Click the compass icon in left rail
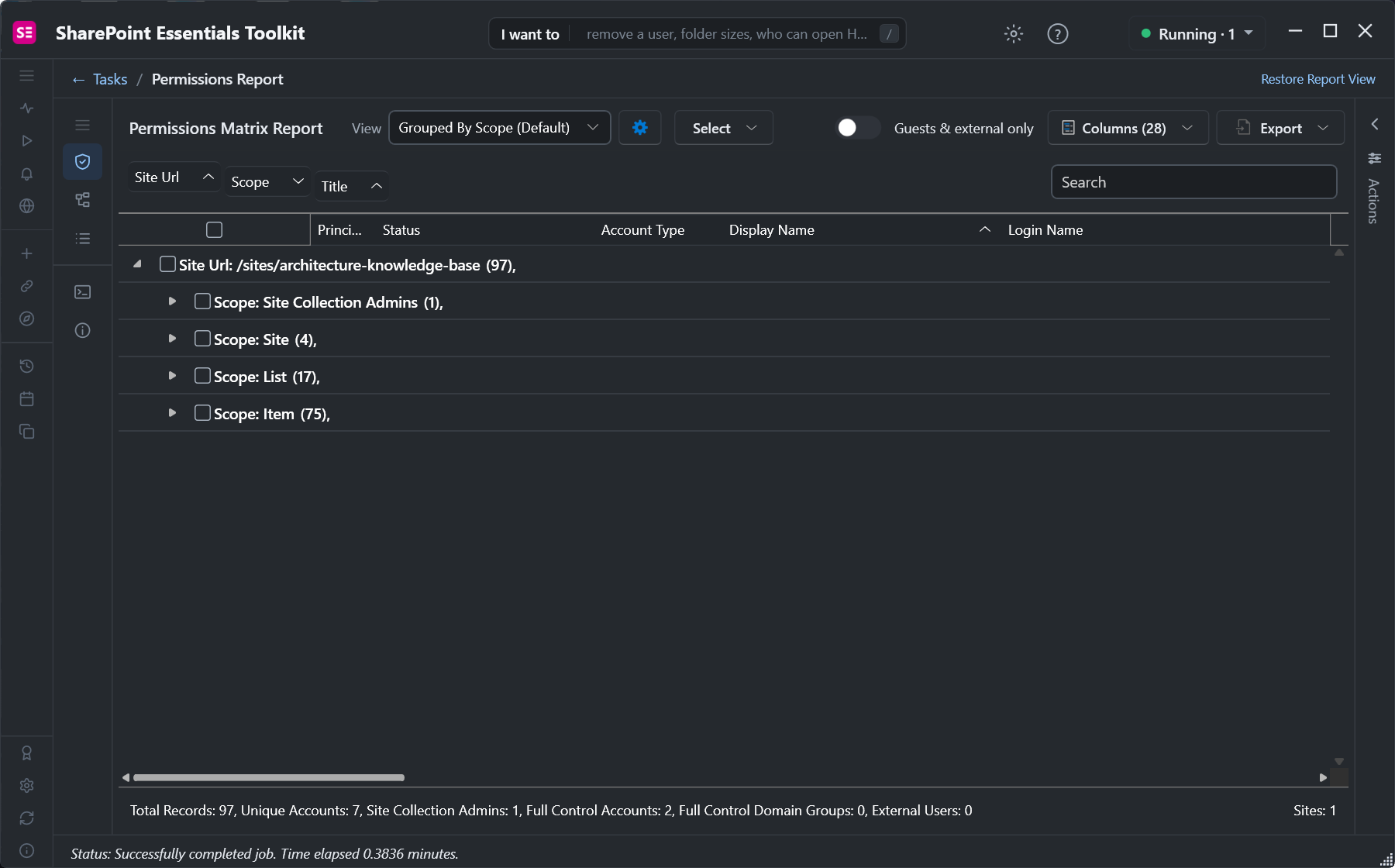Viewport: 1395px width, 868px height. point(27,319)
